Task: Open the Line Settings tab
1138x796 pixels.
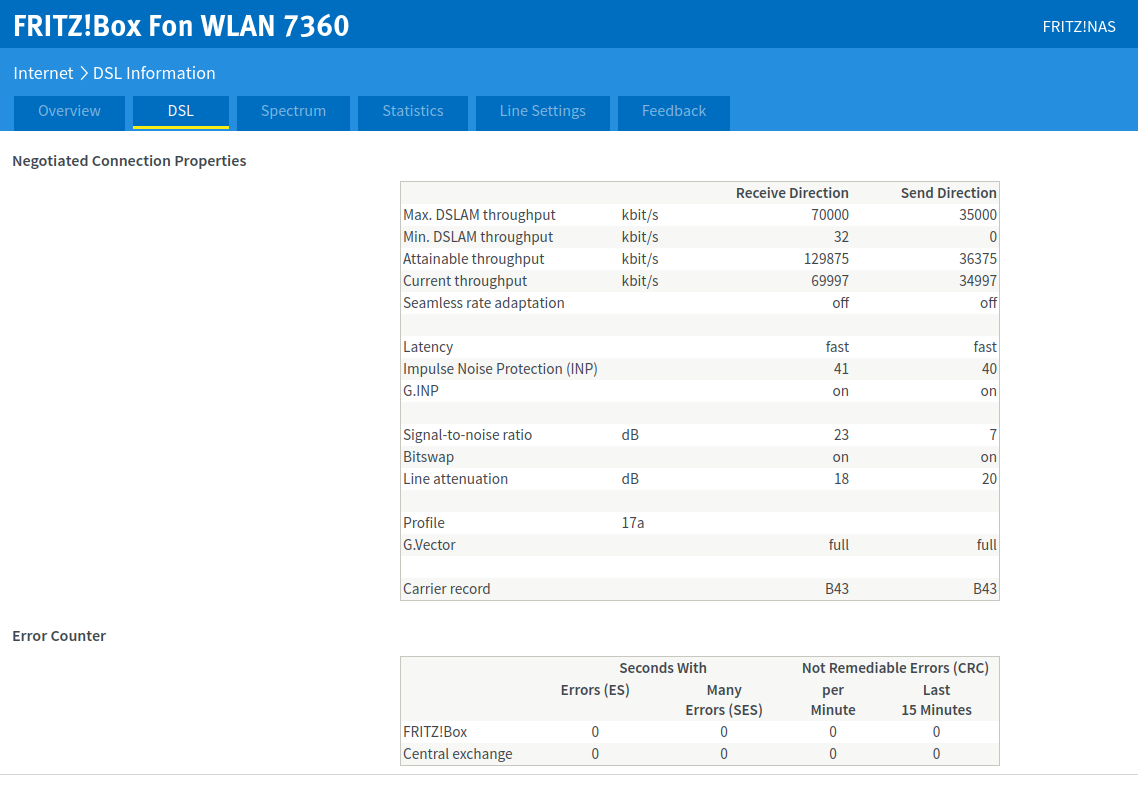Action: click(x=543, y=112)
